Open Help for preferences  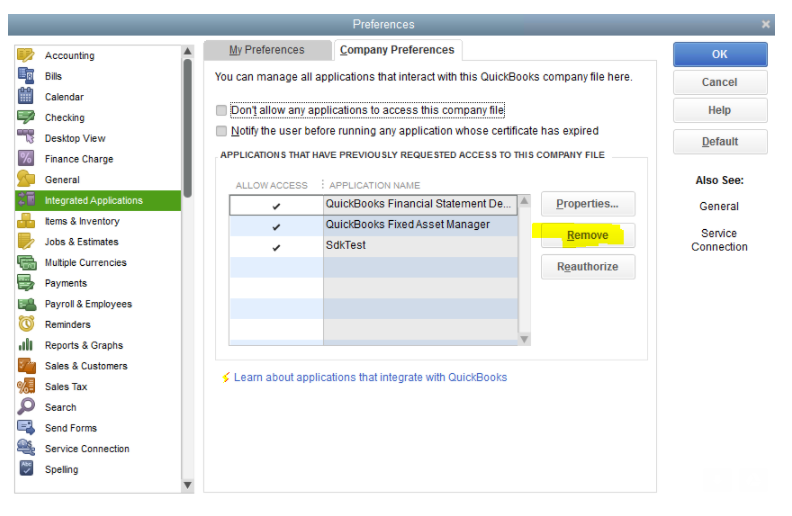point(720,110)
